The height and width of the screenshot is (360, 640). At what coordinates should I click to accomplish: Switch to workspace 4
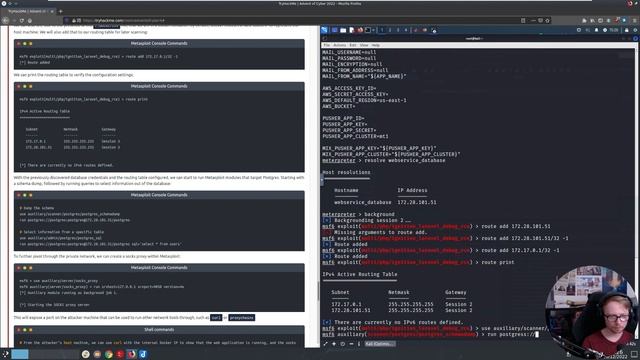click(406, 30)
